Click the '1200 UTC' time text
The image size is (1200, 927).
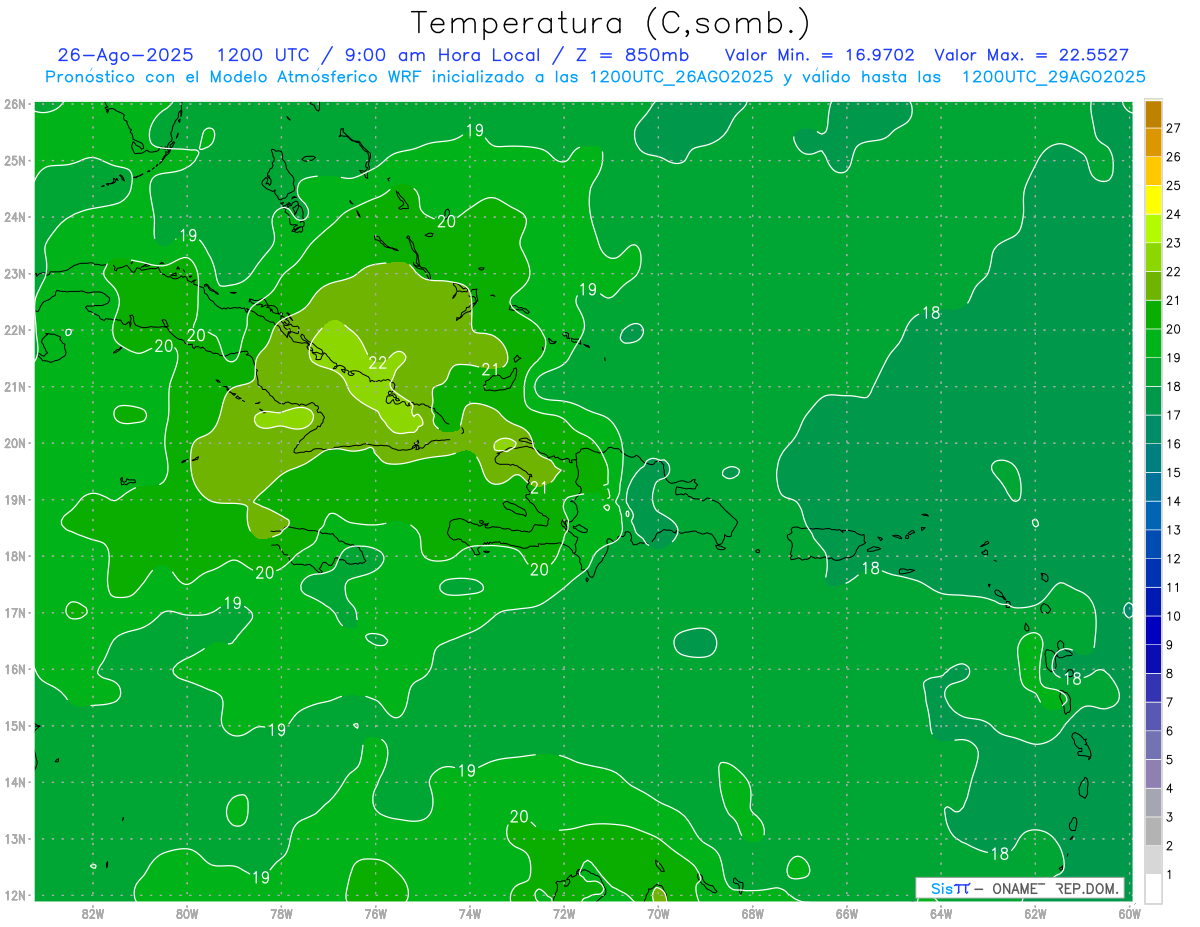pyautogui.click(x=264, y=55)
